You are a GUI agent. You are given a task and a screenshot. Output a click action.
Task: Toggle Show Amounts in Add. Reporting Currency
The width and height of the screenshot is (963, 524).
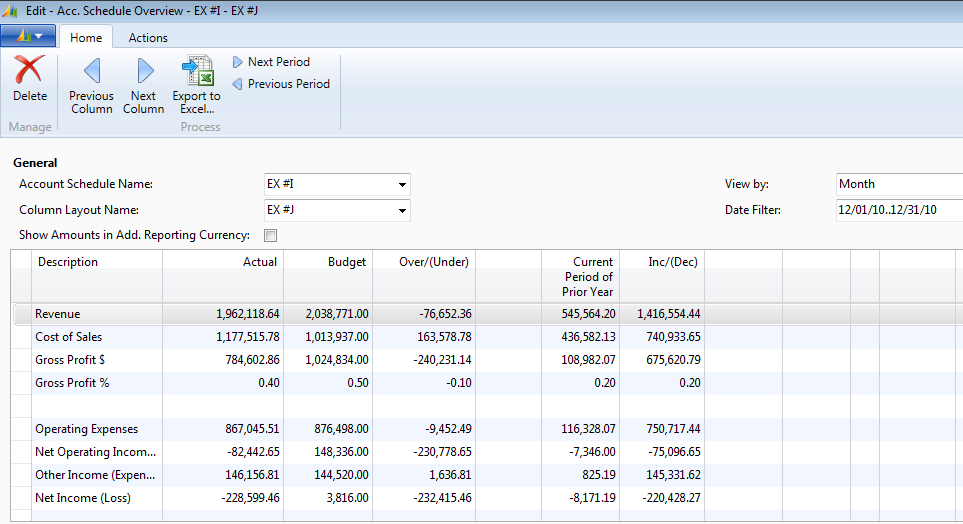269,236
